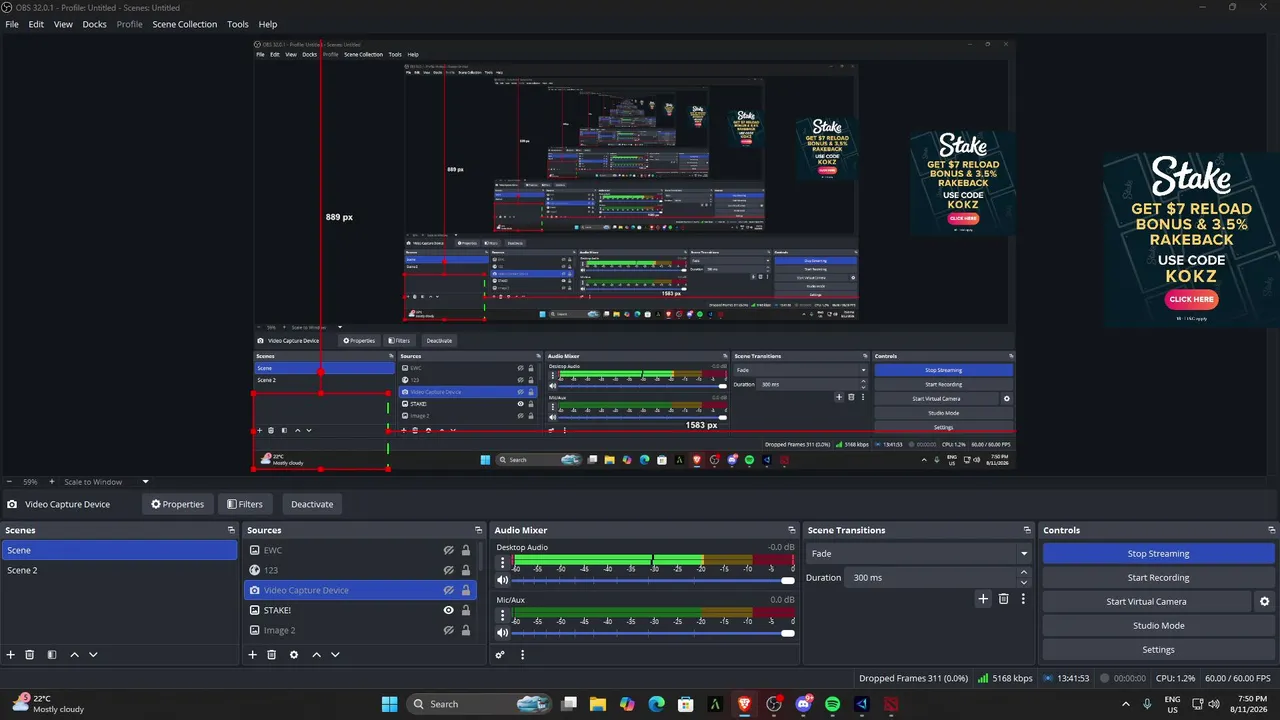Add a scene transition with plus
Screen dimensions: 1280x720
pos(983,599)
